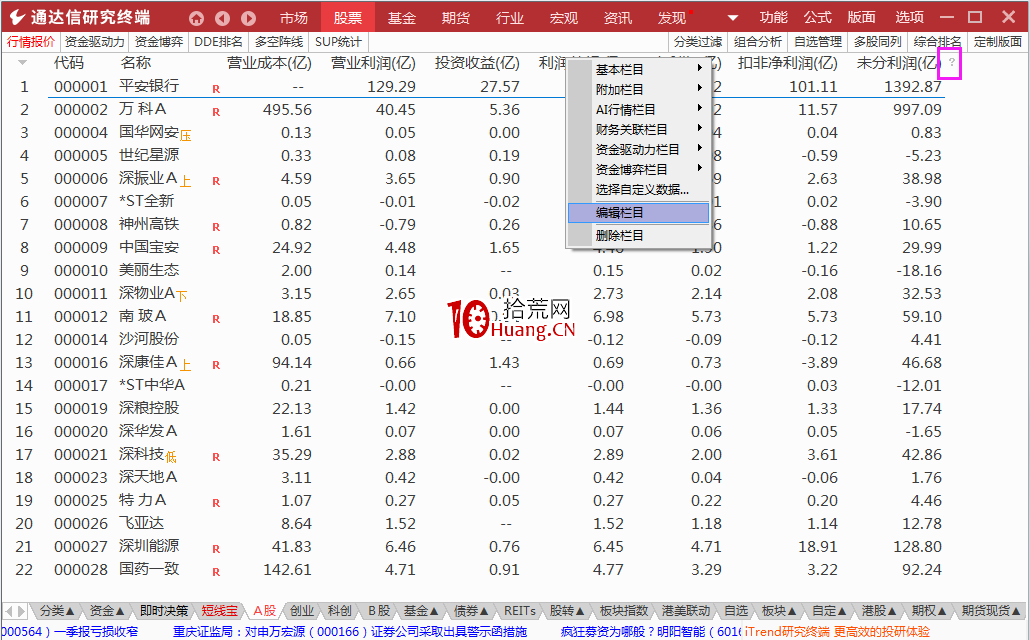Click the 组合分析 button
Screen dimensions: 1030x640
758,42
